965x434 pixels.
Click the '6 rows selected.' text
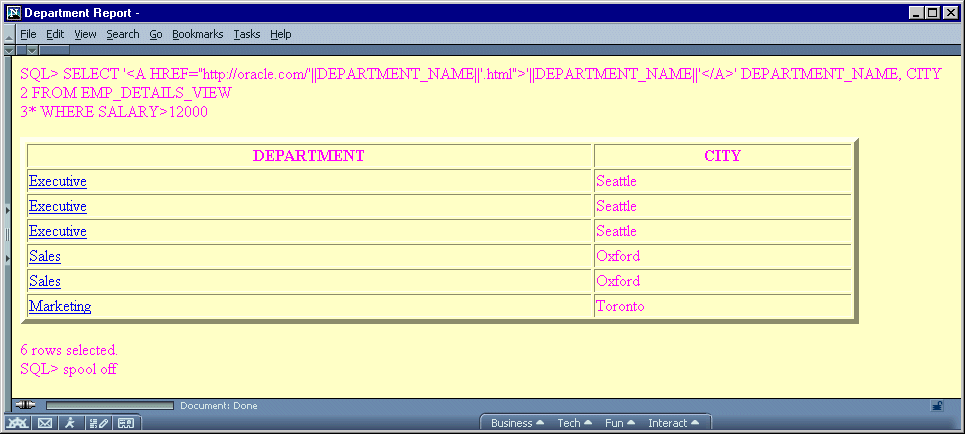pyautogui.click(x=69, y=351)
